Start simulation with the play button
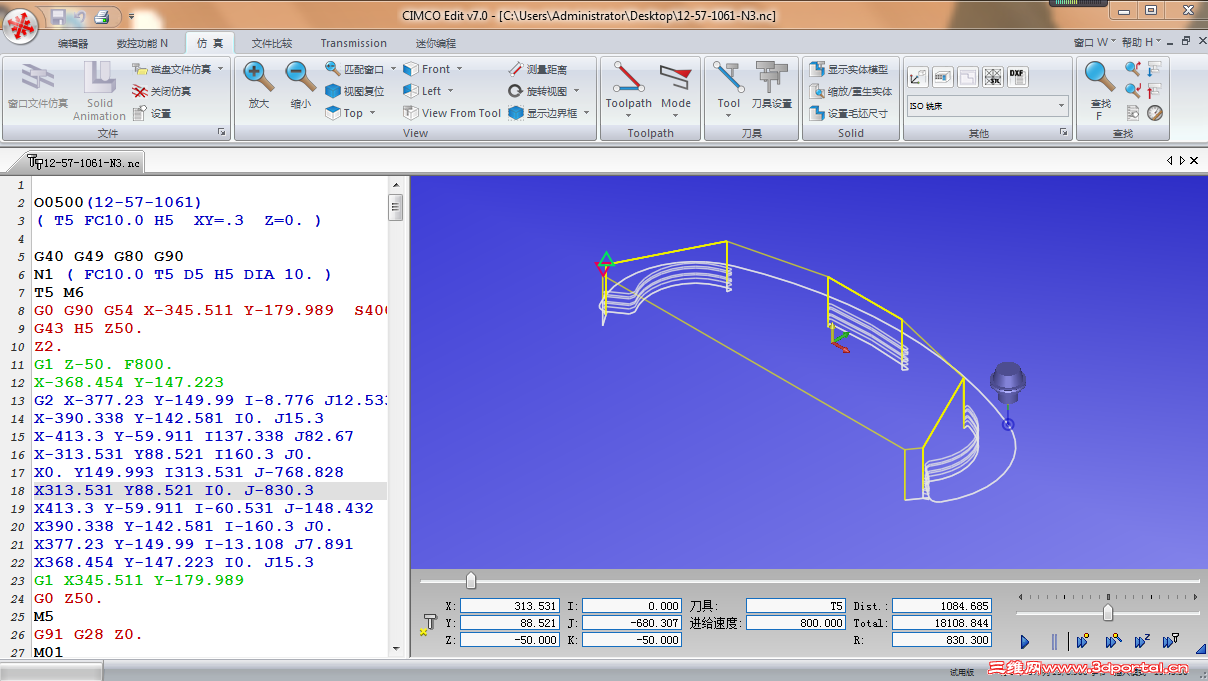Image resolution: width=1208 pixels, height=681 pixels. click(1025, 642)
